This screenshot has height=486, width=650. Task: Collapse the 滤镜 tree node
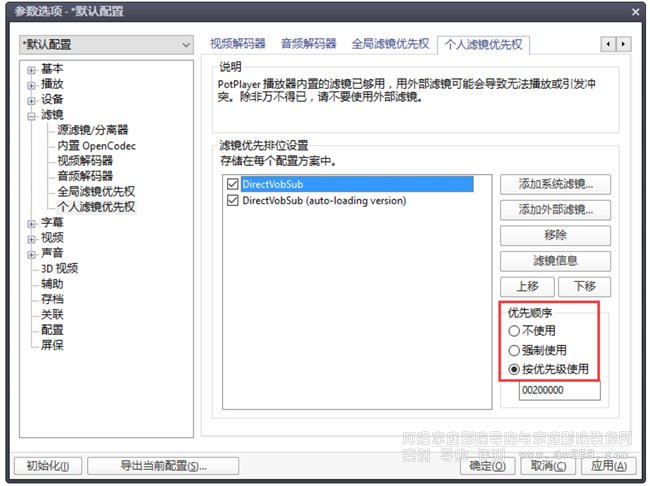tap(32, 116)
